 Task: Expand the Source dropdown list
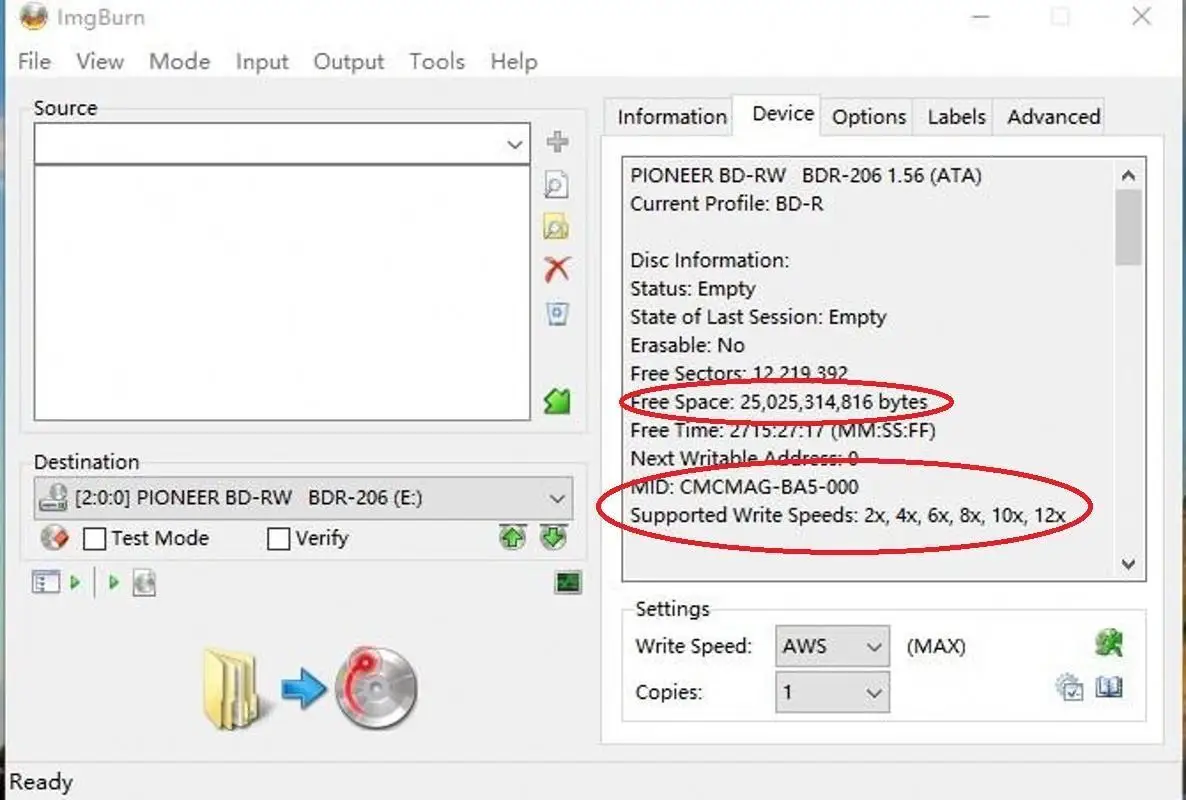[x=514, y=144]
